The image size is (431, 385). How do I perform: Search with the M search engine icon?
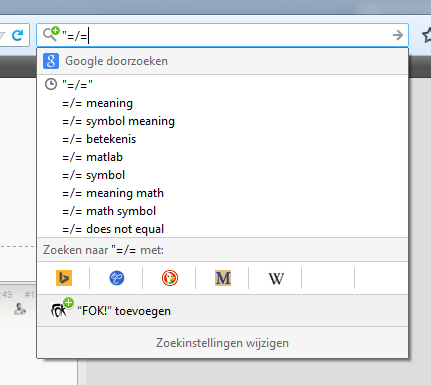coord(223,278)
